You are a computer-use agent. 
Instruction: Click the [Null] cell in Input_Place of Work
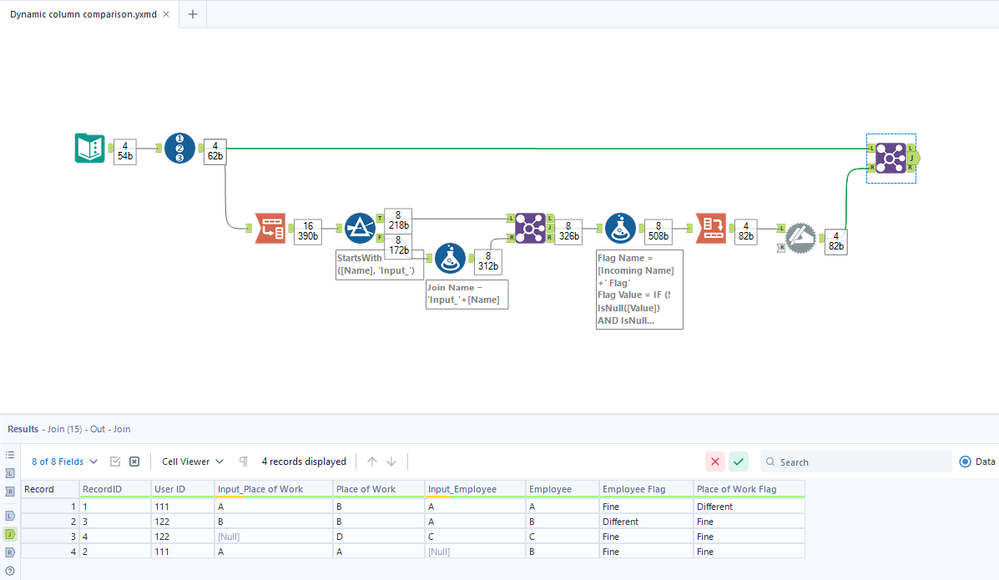273,537
